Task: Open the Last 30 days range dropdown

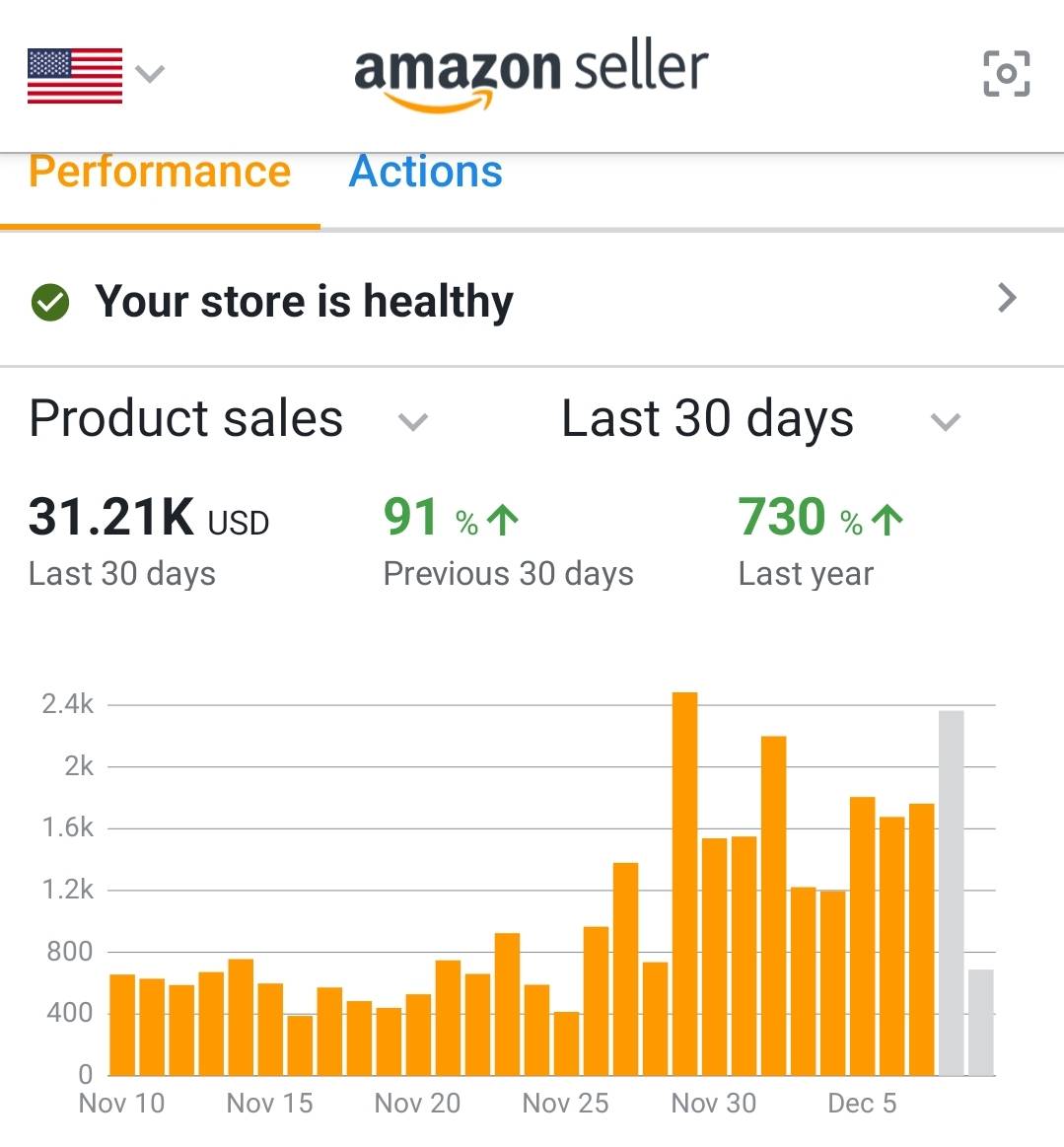Action: (760, 419)
